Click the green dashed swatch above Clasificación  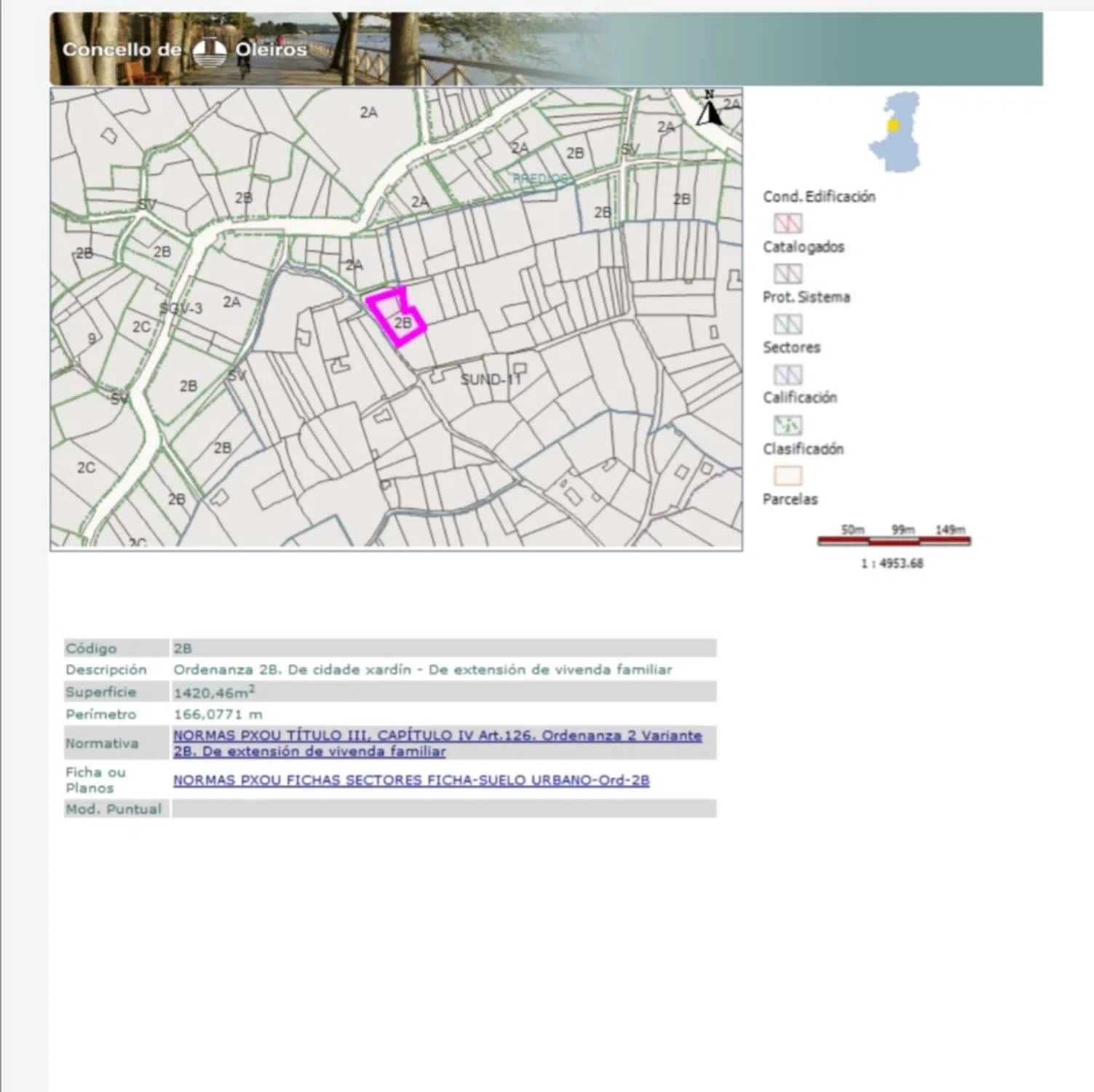788,425
